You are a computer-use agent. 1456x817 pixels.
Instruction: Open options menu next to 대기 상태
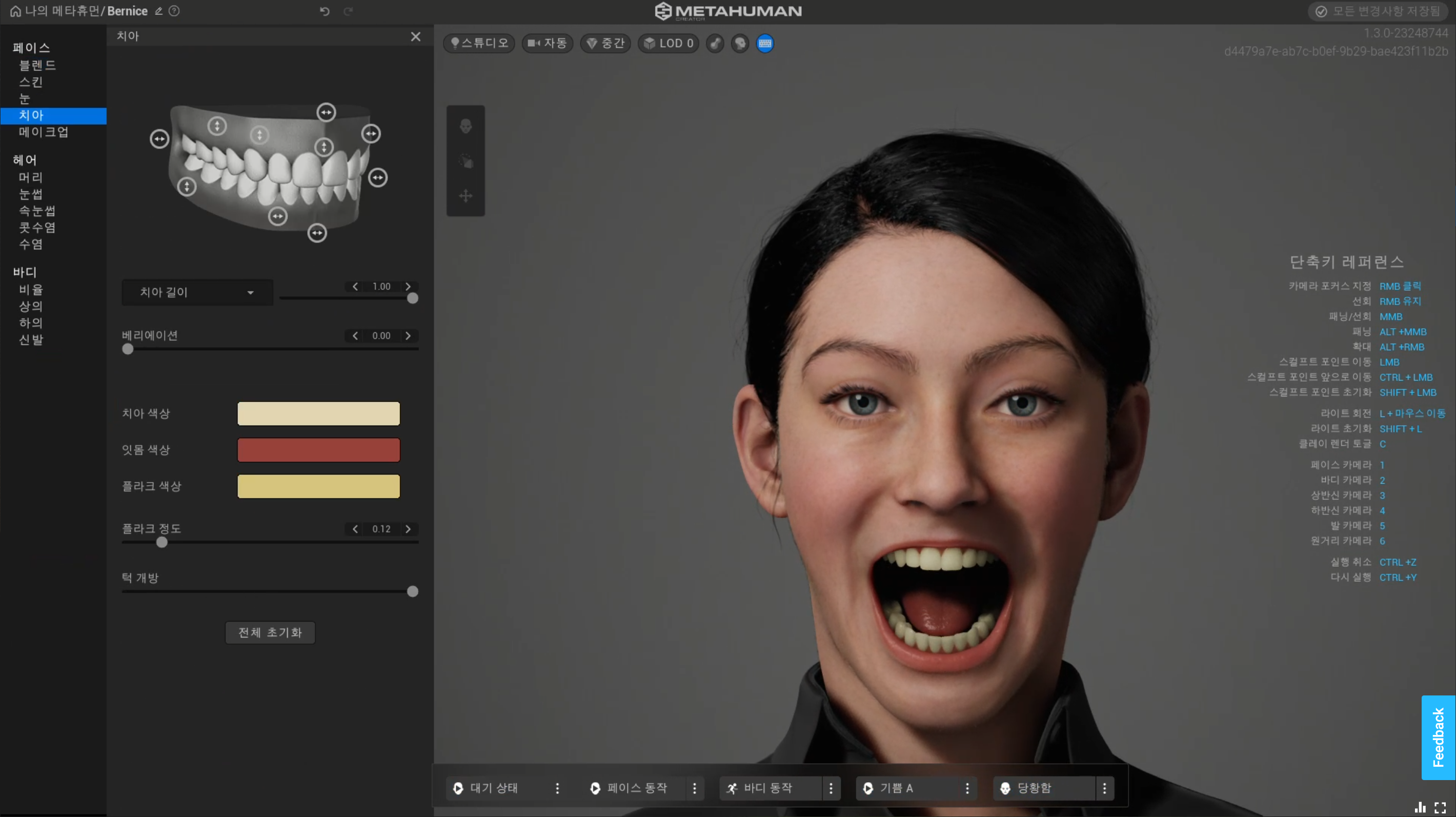[557, 788]
